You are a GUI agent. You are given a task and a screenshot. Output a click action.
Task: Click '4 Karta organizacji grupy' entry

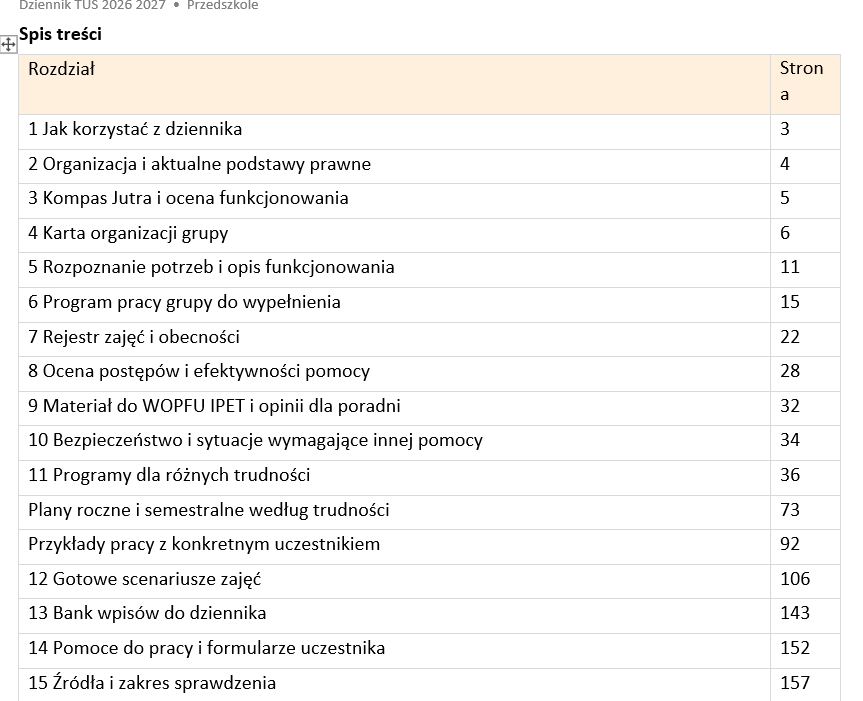tap(128, 233)
